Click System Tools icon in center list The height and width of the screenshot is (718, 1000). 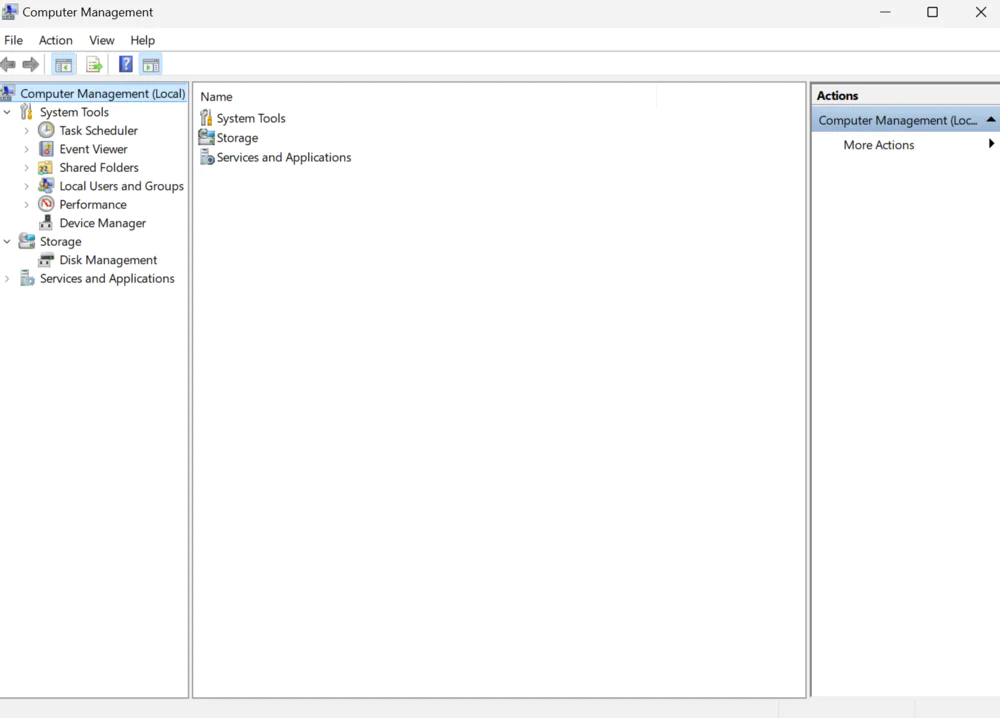(x=206, y=118)
